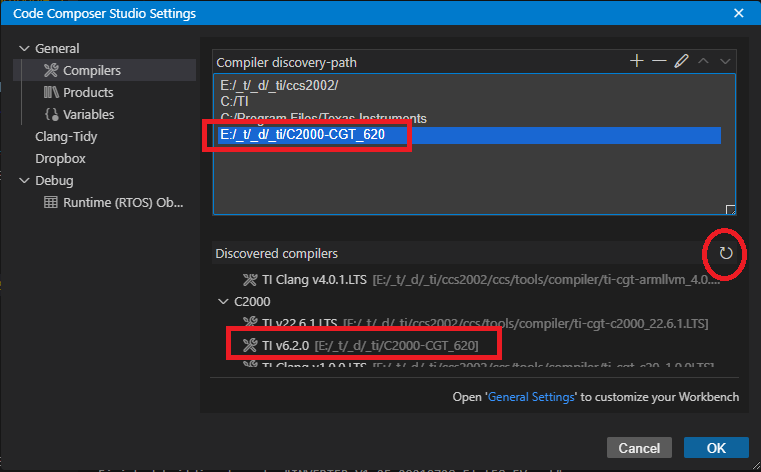Image resolution: width=761 pixels, height=472 pixels.
Task: Click the Compiler discovery-path heading
Action: [286, 63]
